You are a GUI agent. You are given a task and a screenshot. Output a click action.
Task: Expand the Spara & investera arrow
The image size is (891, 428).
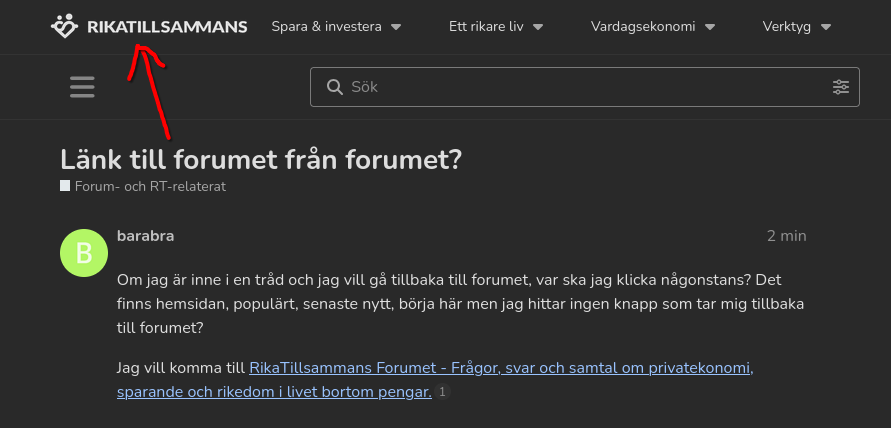(x=396, y=27)
